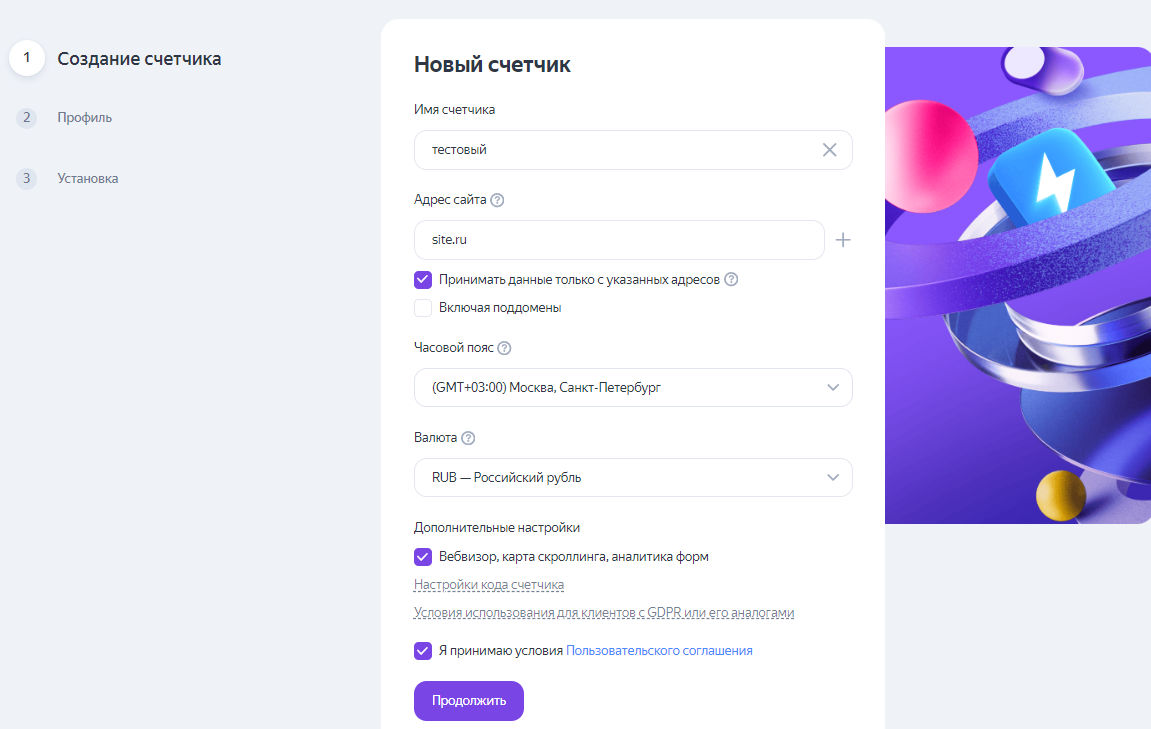This screenshot has height=729, width=1151.
Task: Open the RUB currency dropdown
Action: tap(633, 478)
